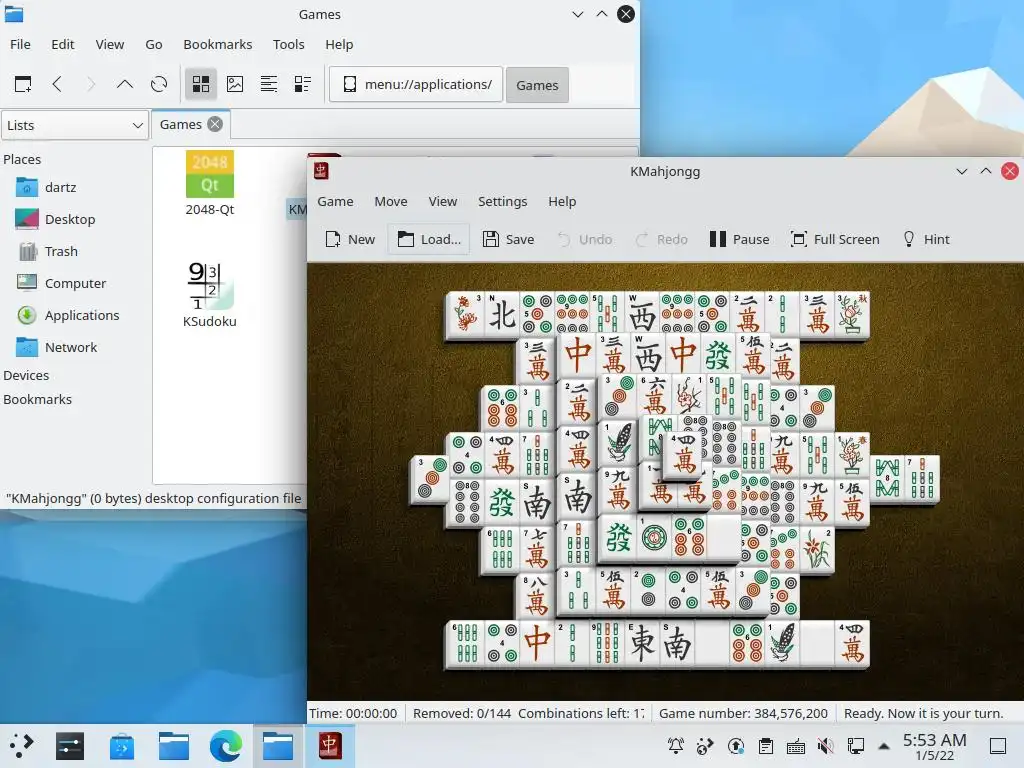The height and width of the screenshot is (768, 1024).
Task: Click the topmost 4-wan tile at stack center
Action: 683,455
